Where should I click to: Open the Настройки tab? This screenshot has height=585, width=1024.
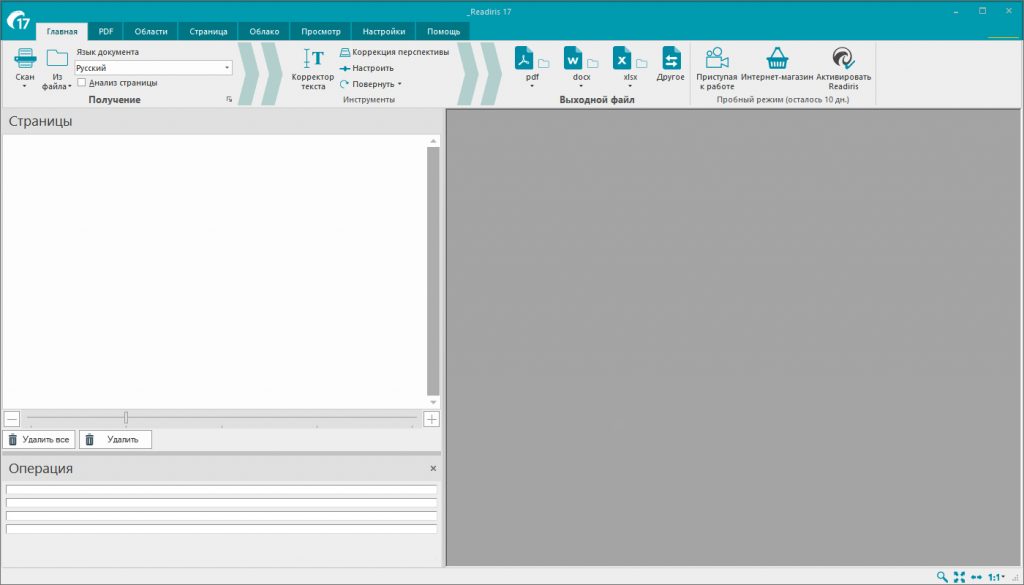[383, 31]
